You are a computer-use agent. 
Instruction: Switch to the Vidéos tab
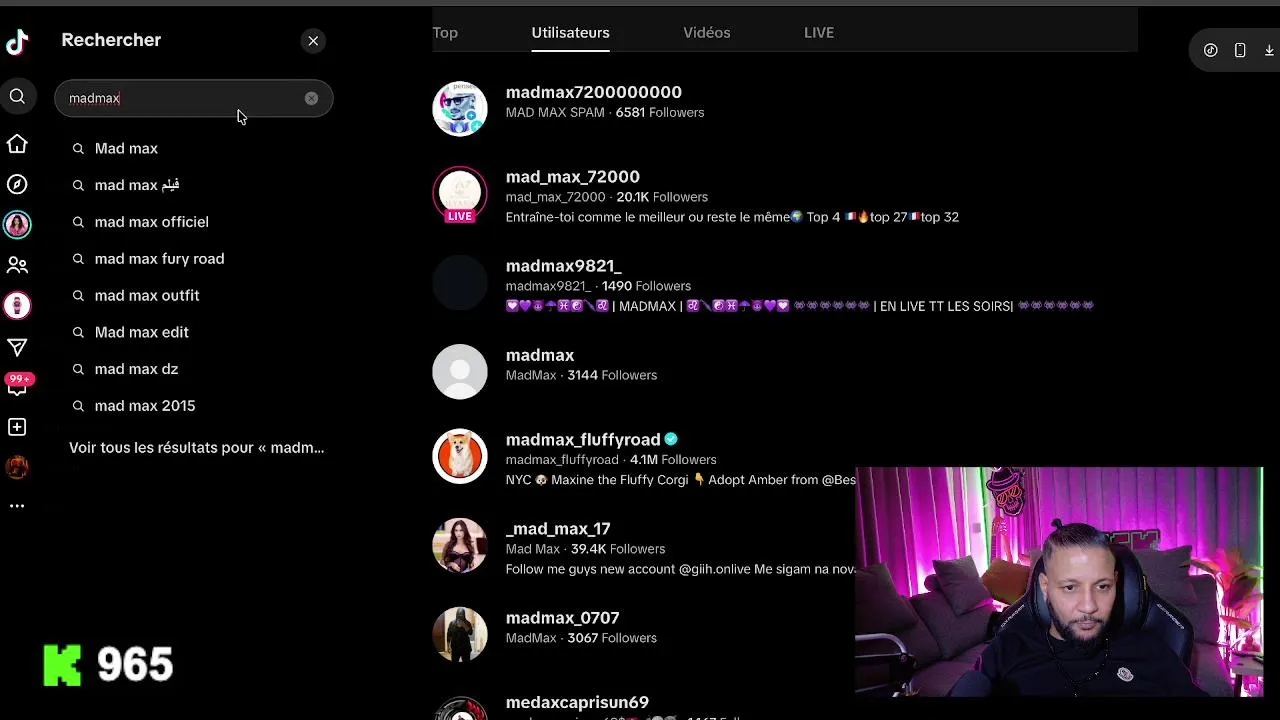(706, 32)
